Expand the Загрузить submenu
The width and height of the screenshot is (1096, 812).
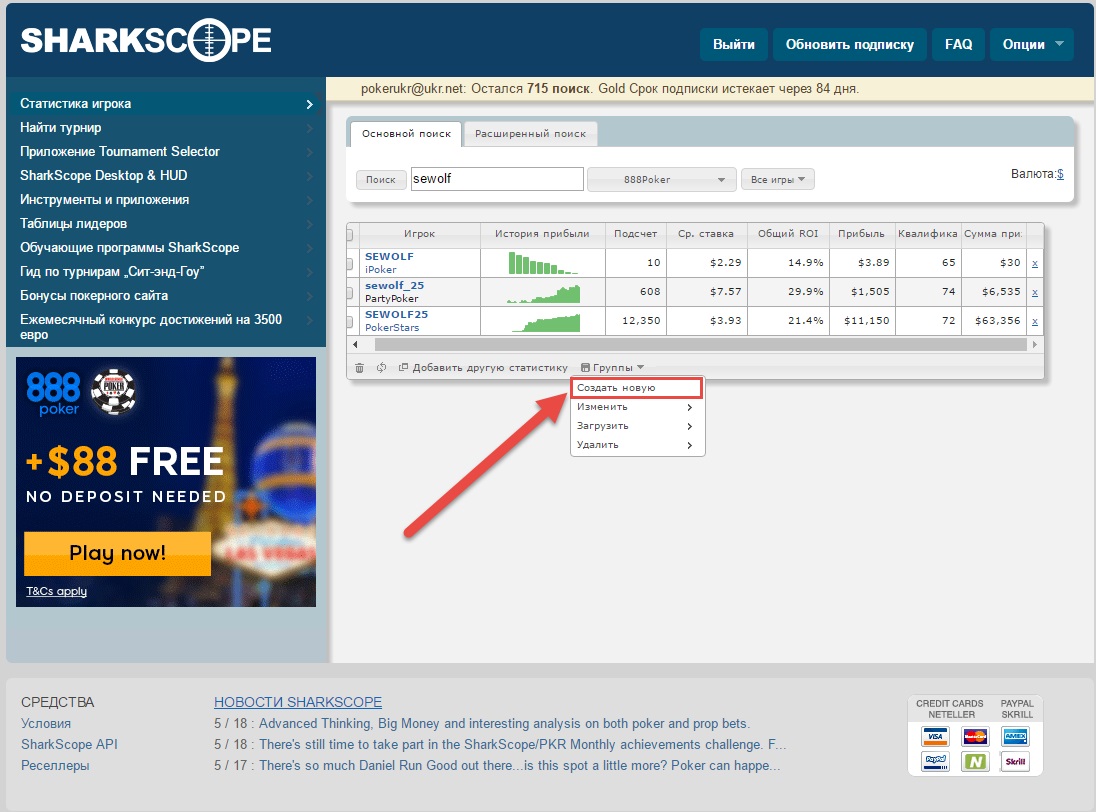[636, 426]
